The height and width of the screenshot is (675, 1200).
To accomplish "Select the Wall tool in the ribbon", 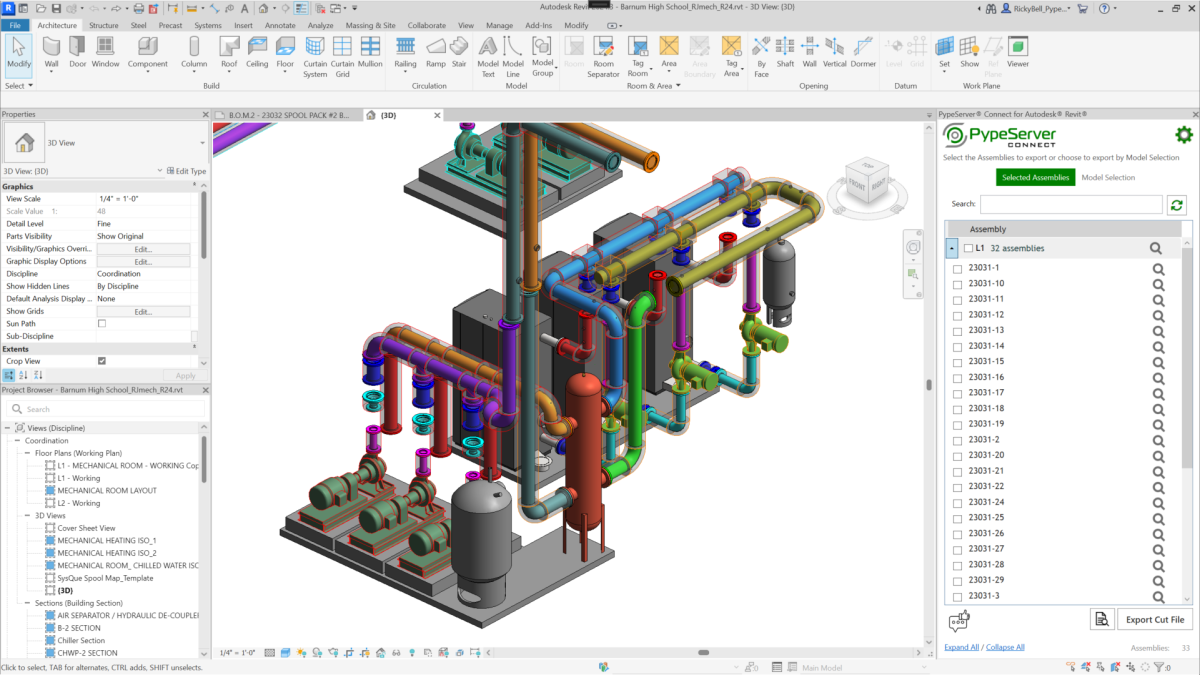I will pos(51,51).
